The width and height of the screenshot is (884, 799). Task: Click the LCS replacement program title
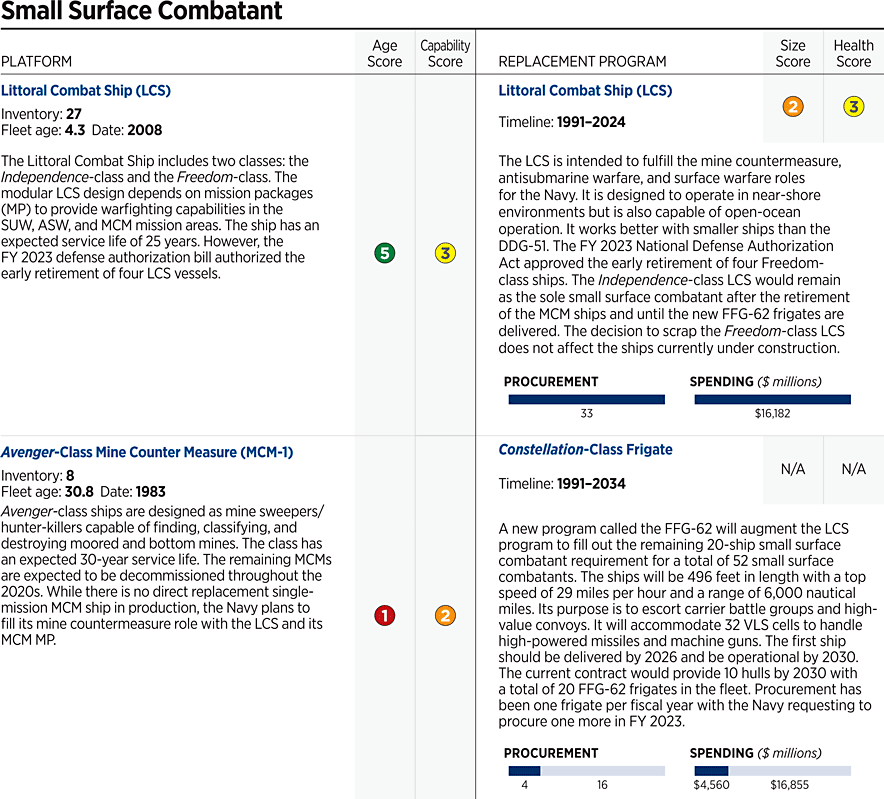pyautogui.click(x=585, y=91)
